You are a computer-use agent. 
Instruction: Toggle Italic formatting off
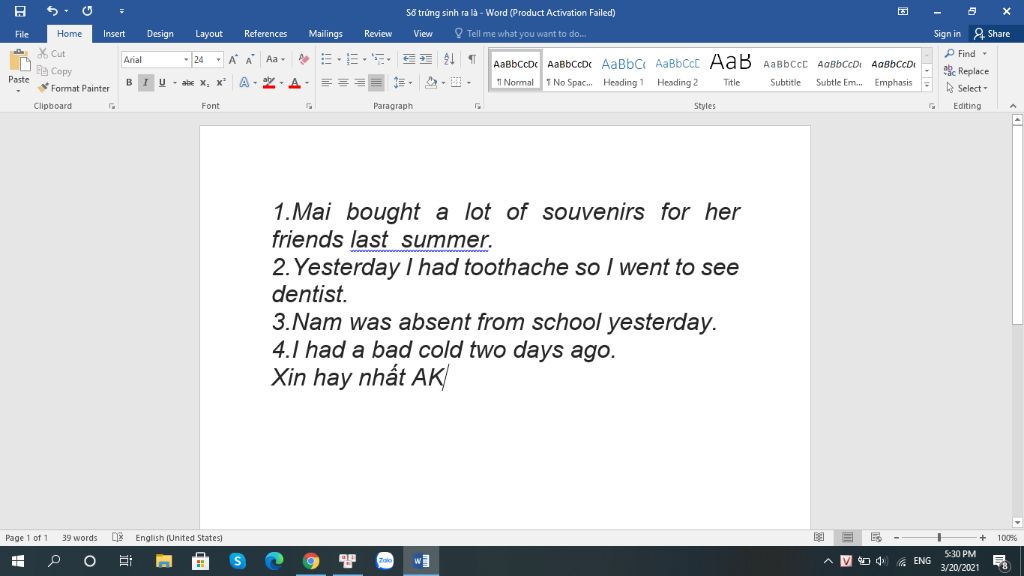point(146,83)
